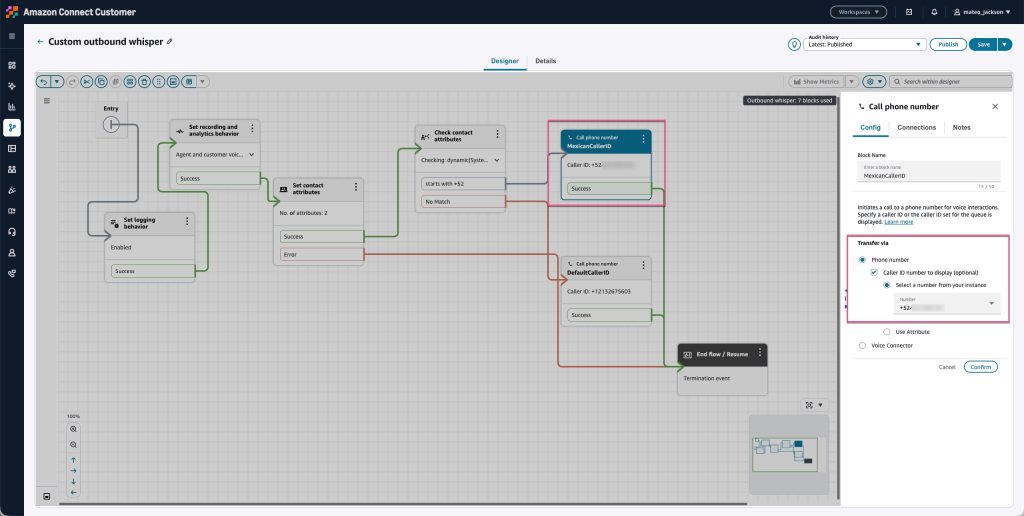Open the mateo_jackson user menu
Viewport: 1024px width, 516px height.
point(982,12)
